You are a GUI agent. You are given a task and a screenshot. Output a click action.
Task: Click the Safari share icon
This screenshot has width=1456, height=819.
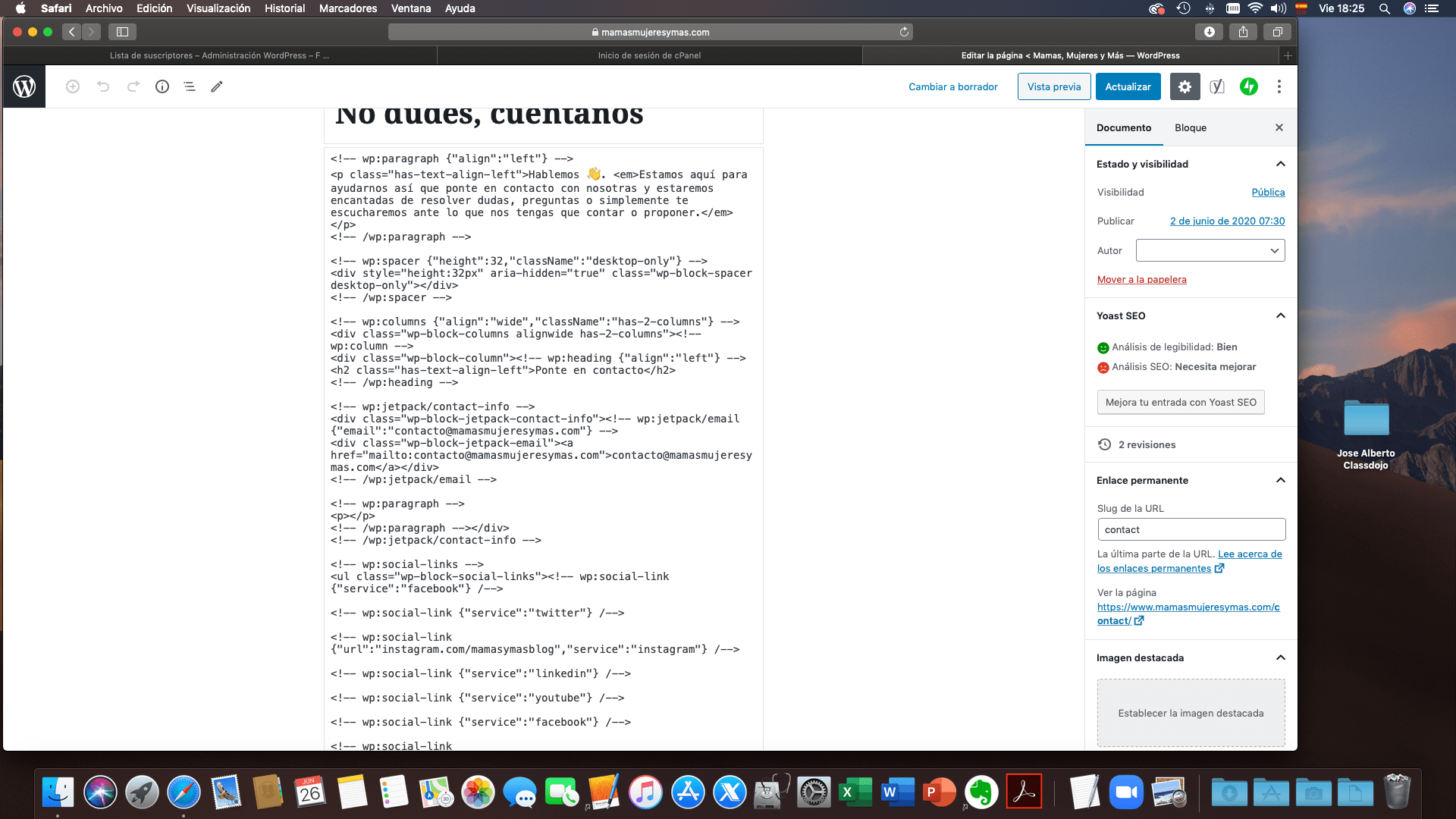(x=1243, y=32)
